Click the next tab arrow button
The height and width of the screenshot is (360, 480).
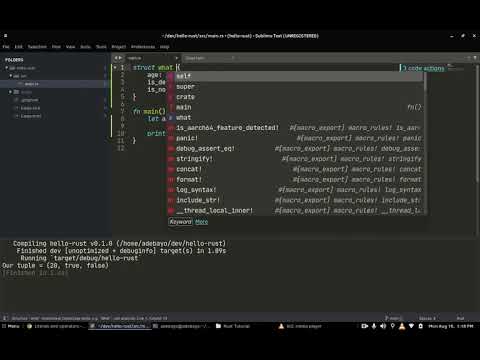[120, 58]
